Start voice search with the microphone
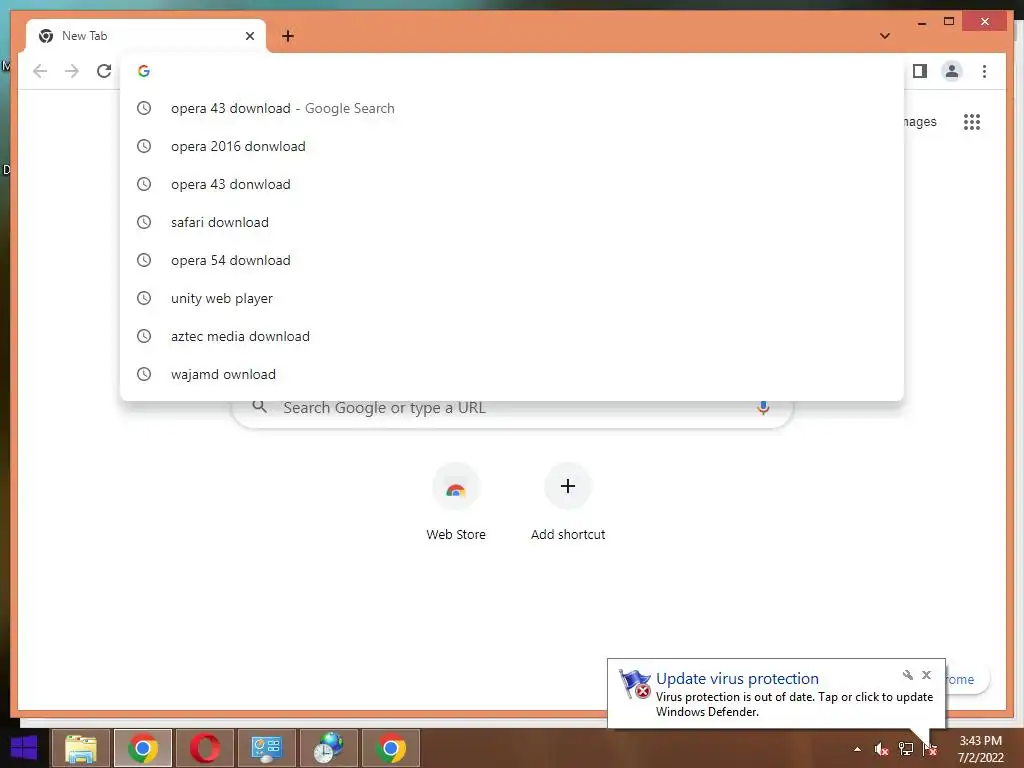This screenshot has width=1024, height=768. [763, 408]
